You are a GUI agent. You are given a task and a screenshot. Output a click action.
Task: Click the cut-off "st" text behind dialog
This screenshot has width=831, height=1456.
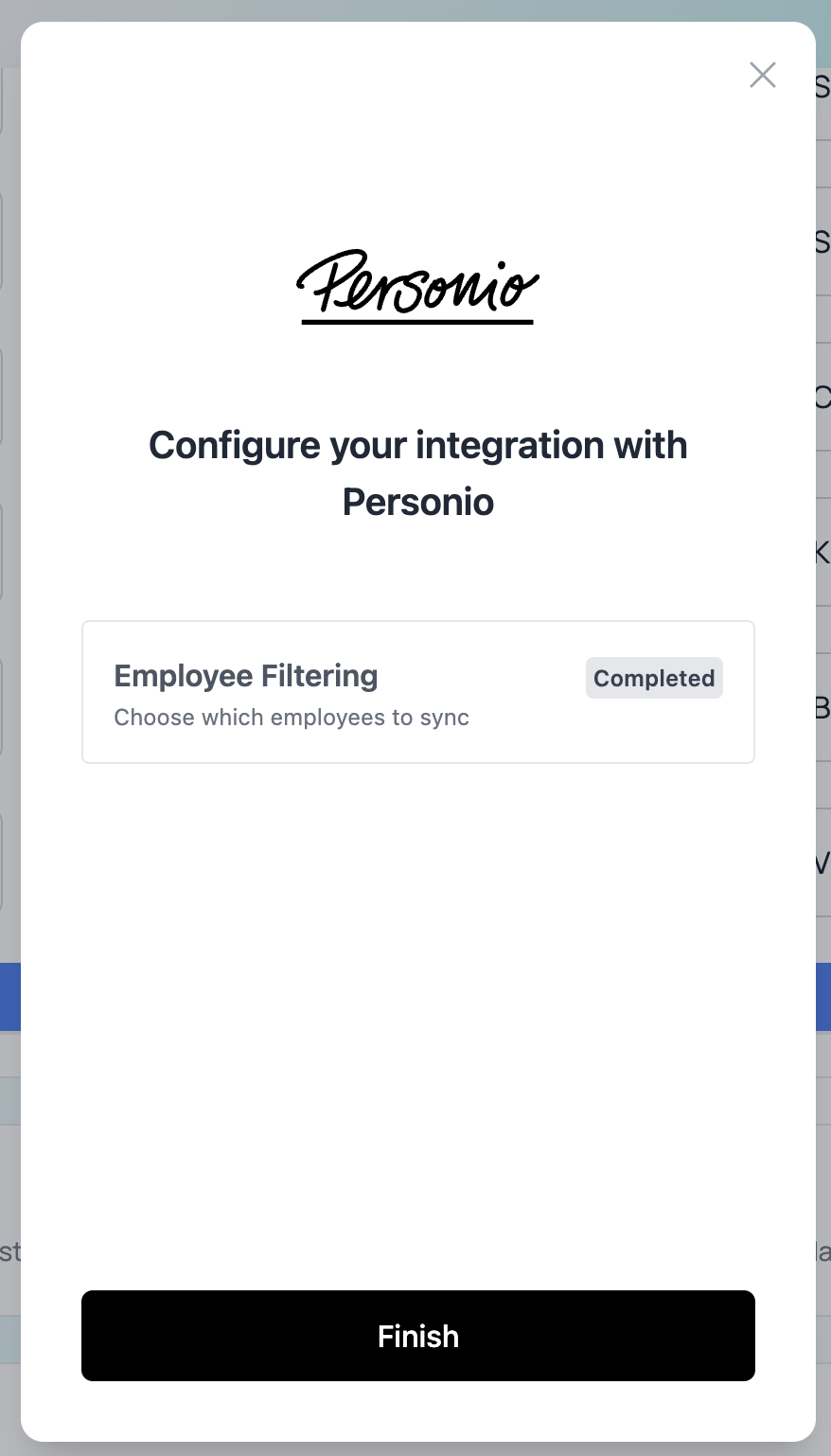pyautogui.click(x=9, y=1252)
